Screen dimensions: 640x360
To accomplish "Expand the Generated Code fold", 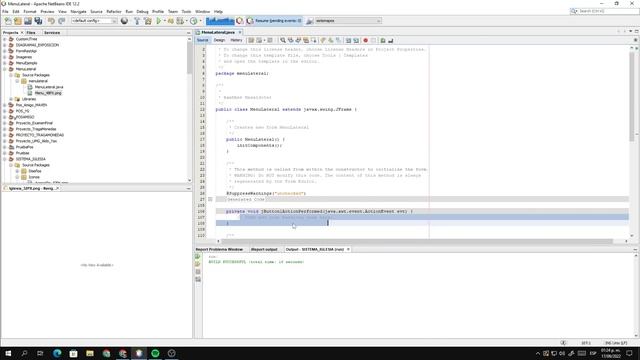I will pos(210,199).
